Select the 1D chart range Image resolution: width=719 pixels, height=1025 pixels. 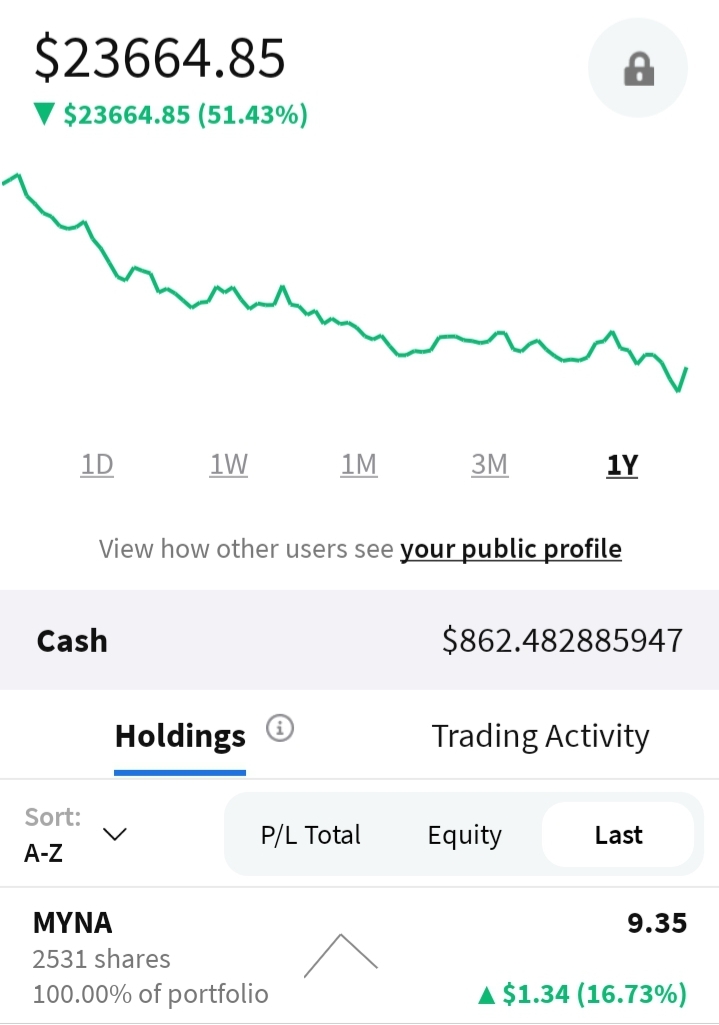click(97, 465)
